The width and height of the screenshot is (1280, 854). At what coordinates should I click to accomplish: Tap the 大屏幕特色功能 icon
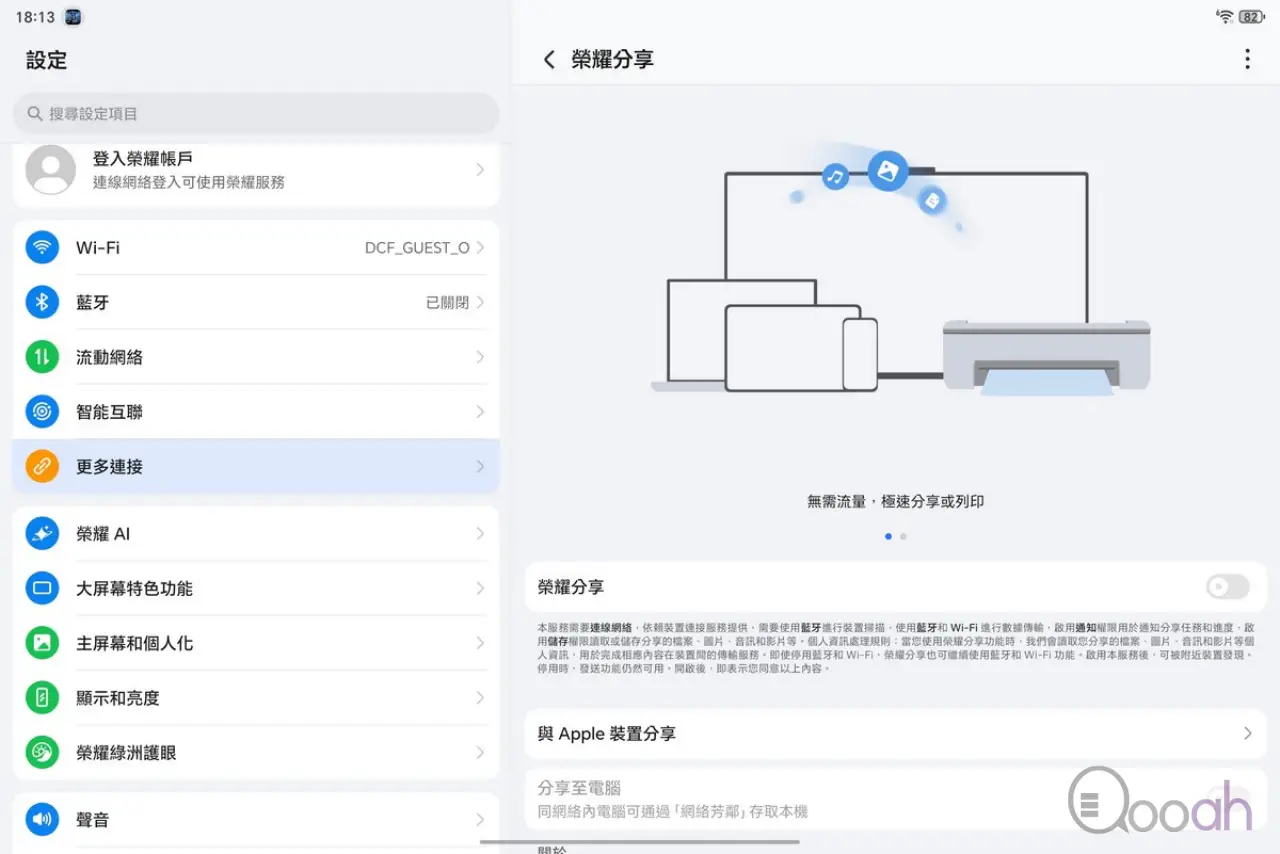coord(42,589)
